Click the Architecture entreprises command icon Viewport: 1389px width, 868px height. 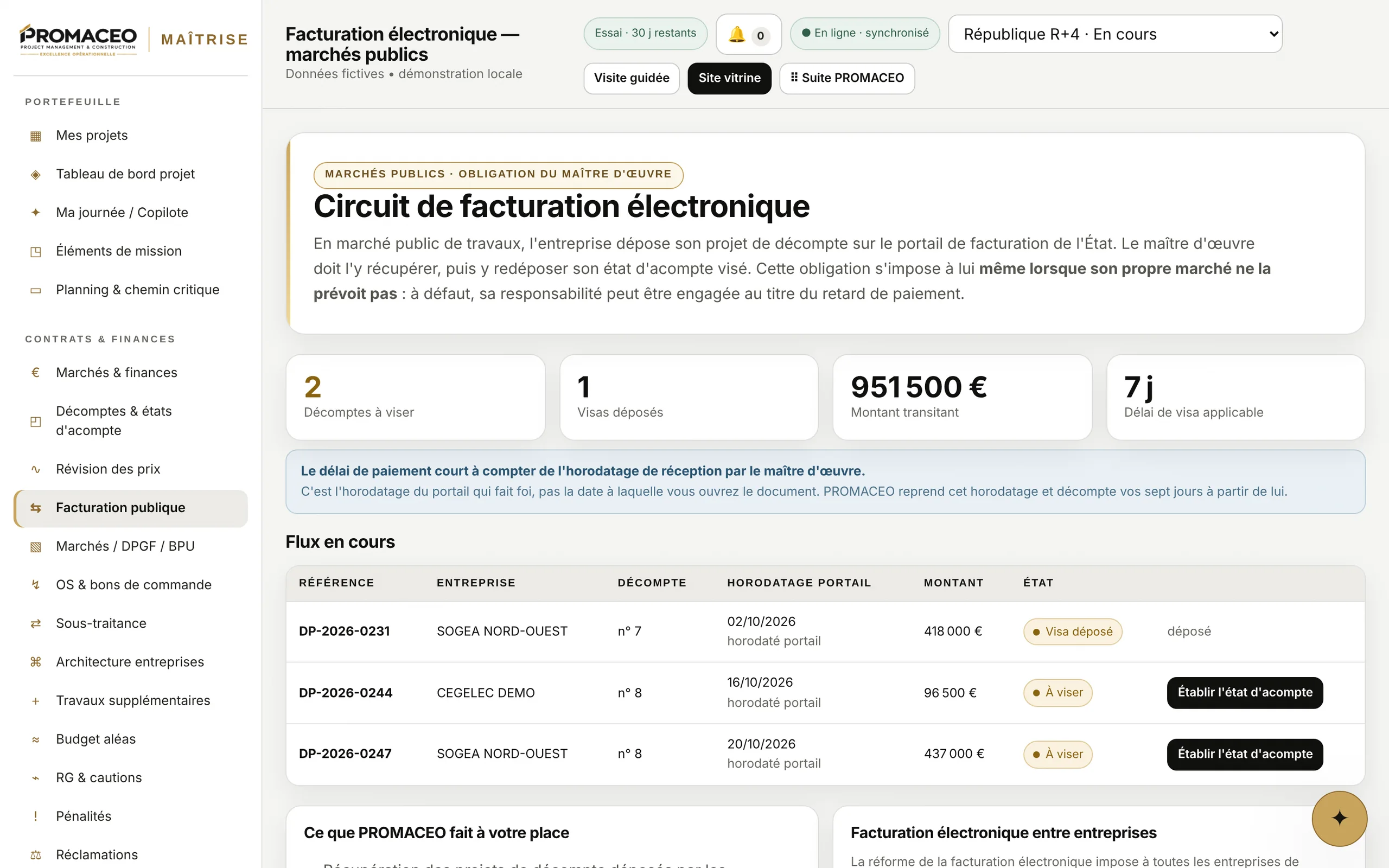coord(36,662)
